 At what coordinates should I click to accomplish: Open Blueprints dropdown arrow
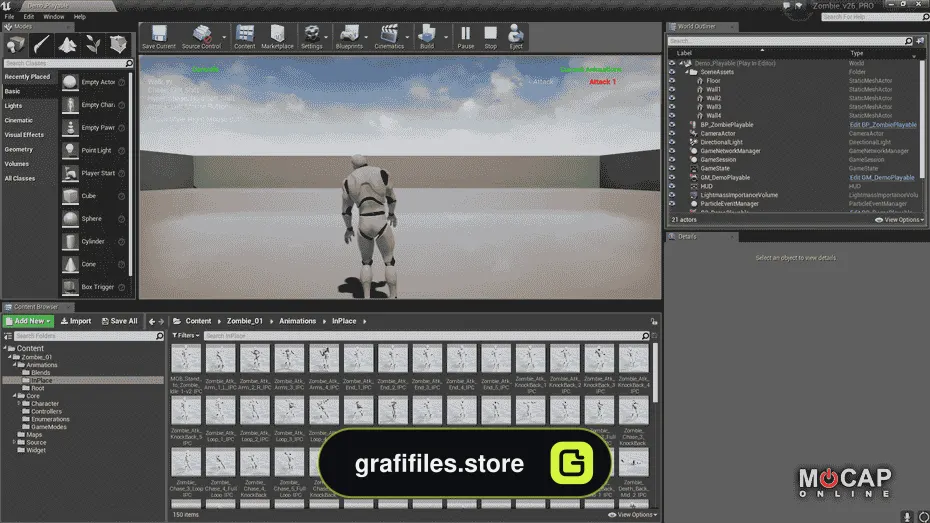[366, 37]
